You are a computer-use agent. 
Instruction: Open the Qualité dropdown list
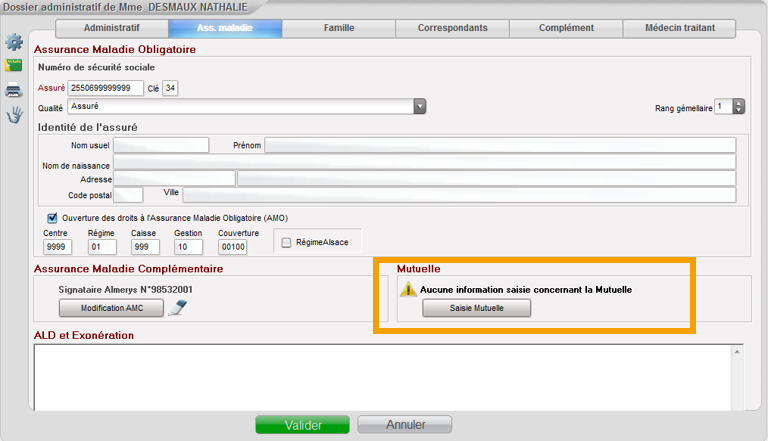(420, 106)
